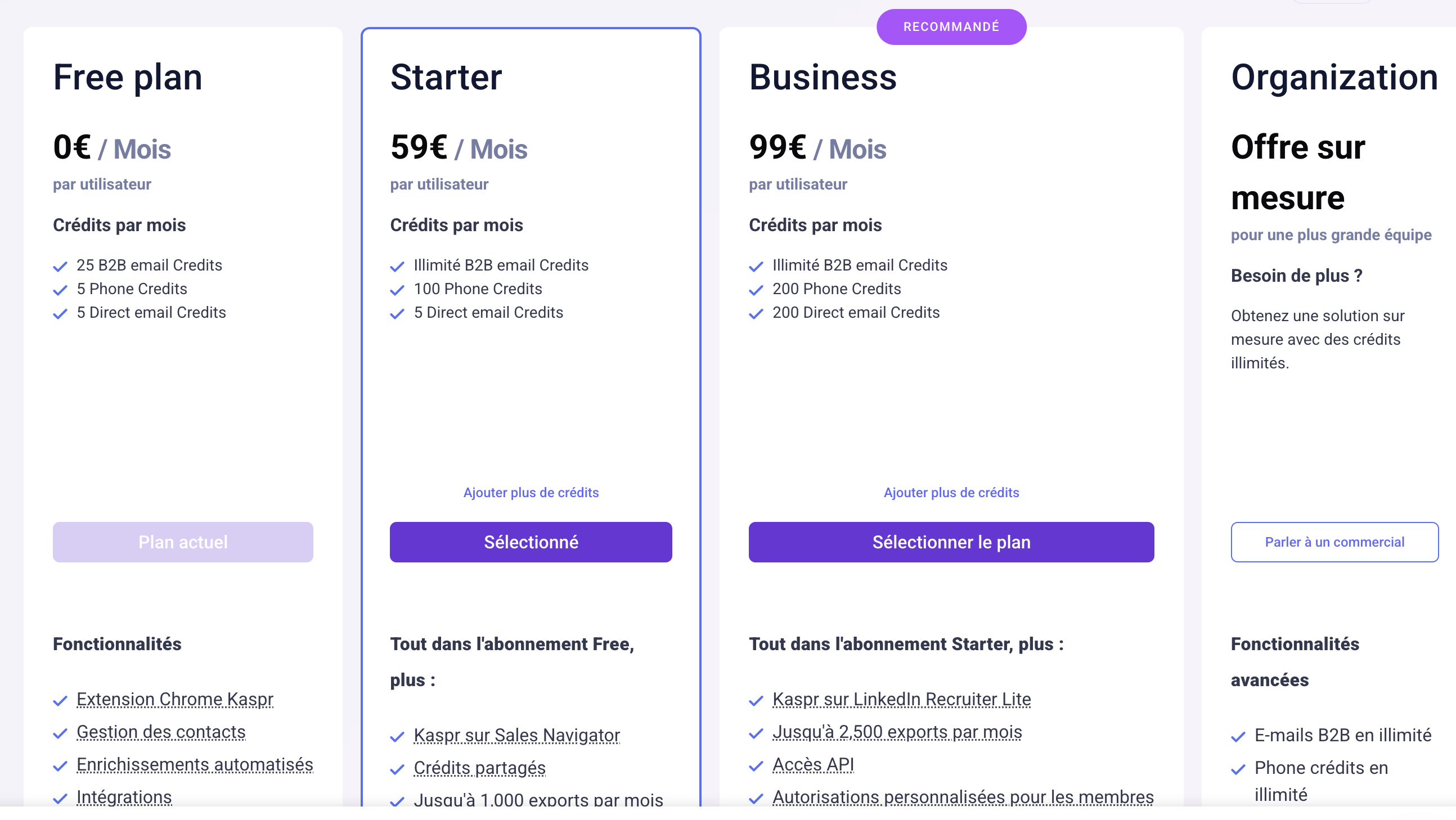Image resolution: width=1456 pixels, height=820 pixels.
Task: Click the Sélectionné button on Starter plan
Action: click(x=531, y=542)
